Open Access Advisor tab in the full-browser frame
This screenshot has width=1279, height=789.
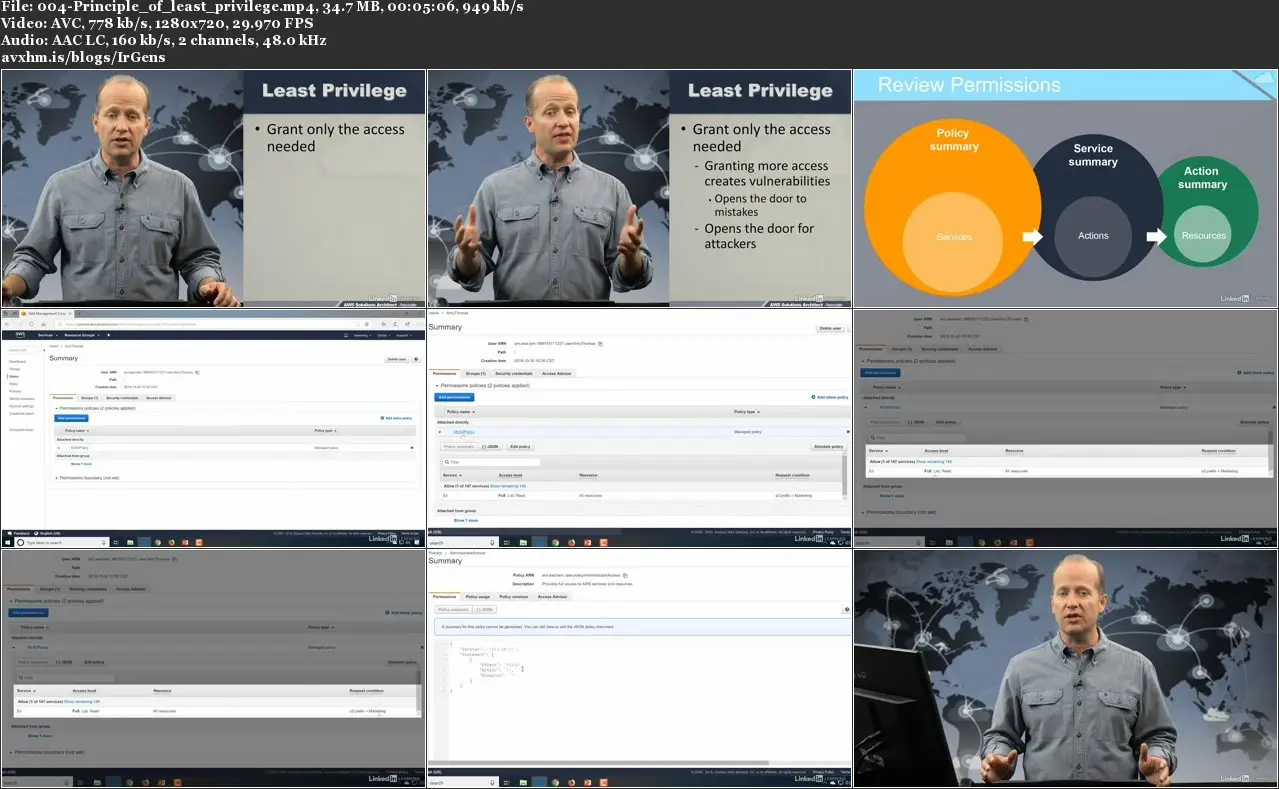(159, 398)
